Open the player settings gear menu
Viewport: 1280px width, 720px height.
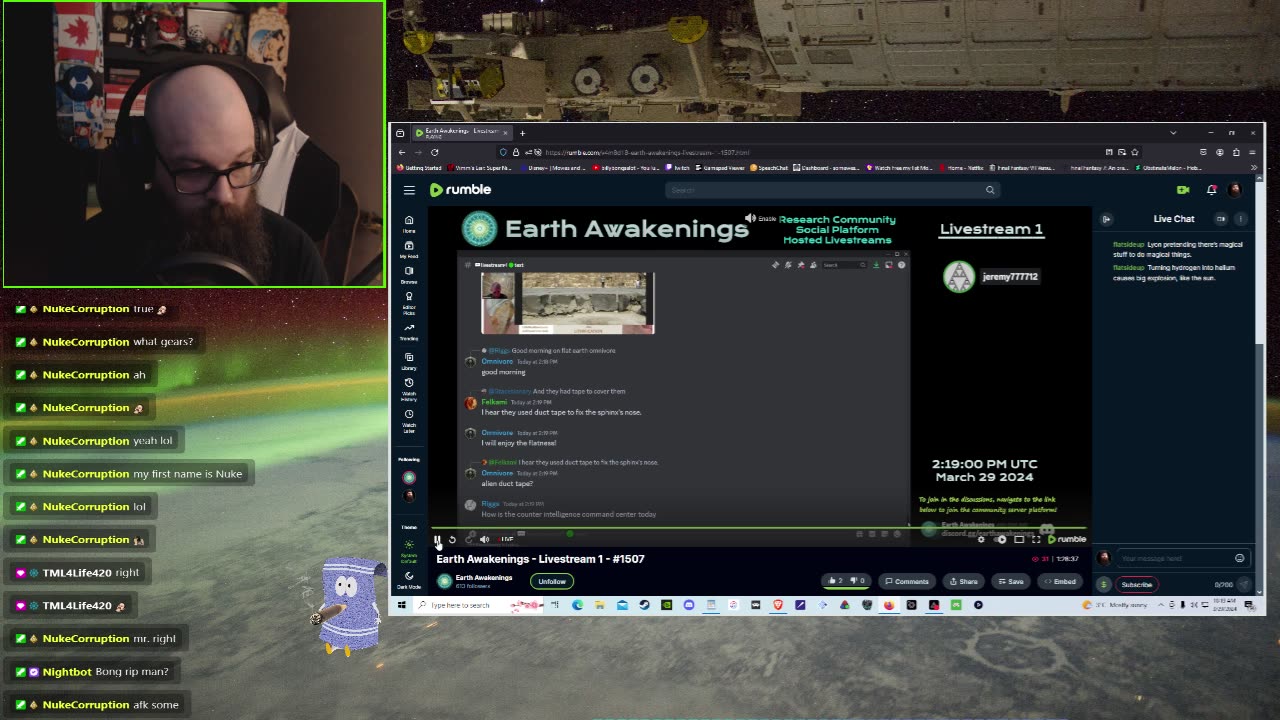981,539
